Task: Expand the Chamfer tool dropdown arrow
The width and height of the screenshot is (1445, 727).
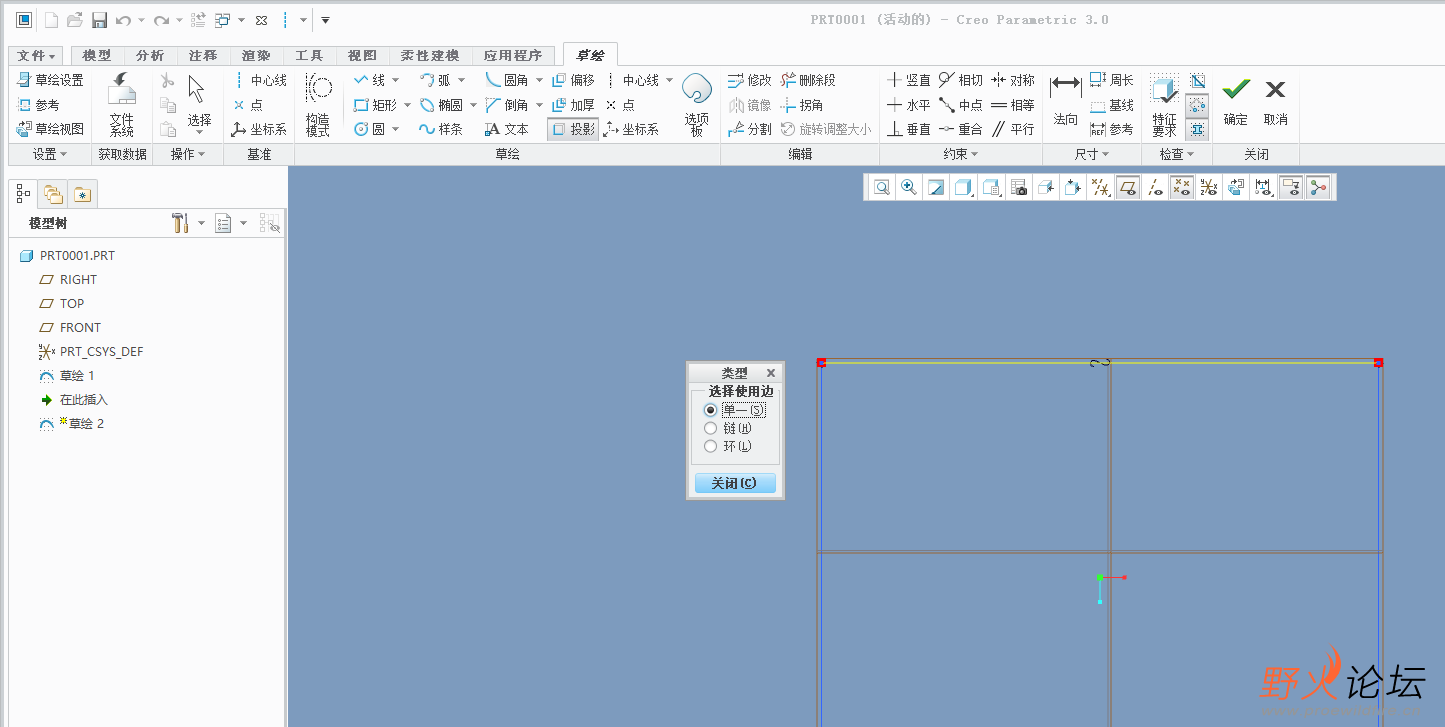Action: (539, 105)
